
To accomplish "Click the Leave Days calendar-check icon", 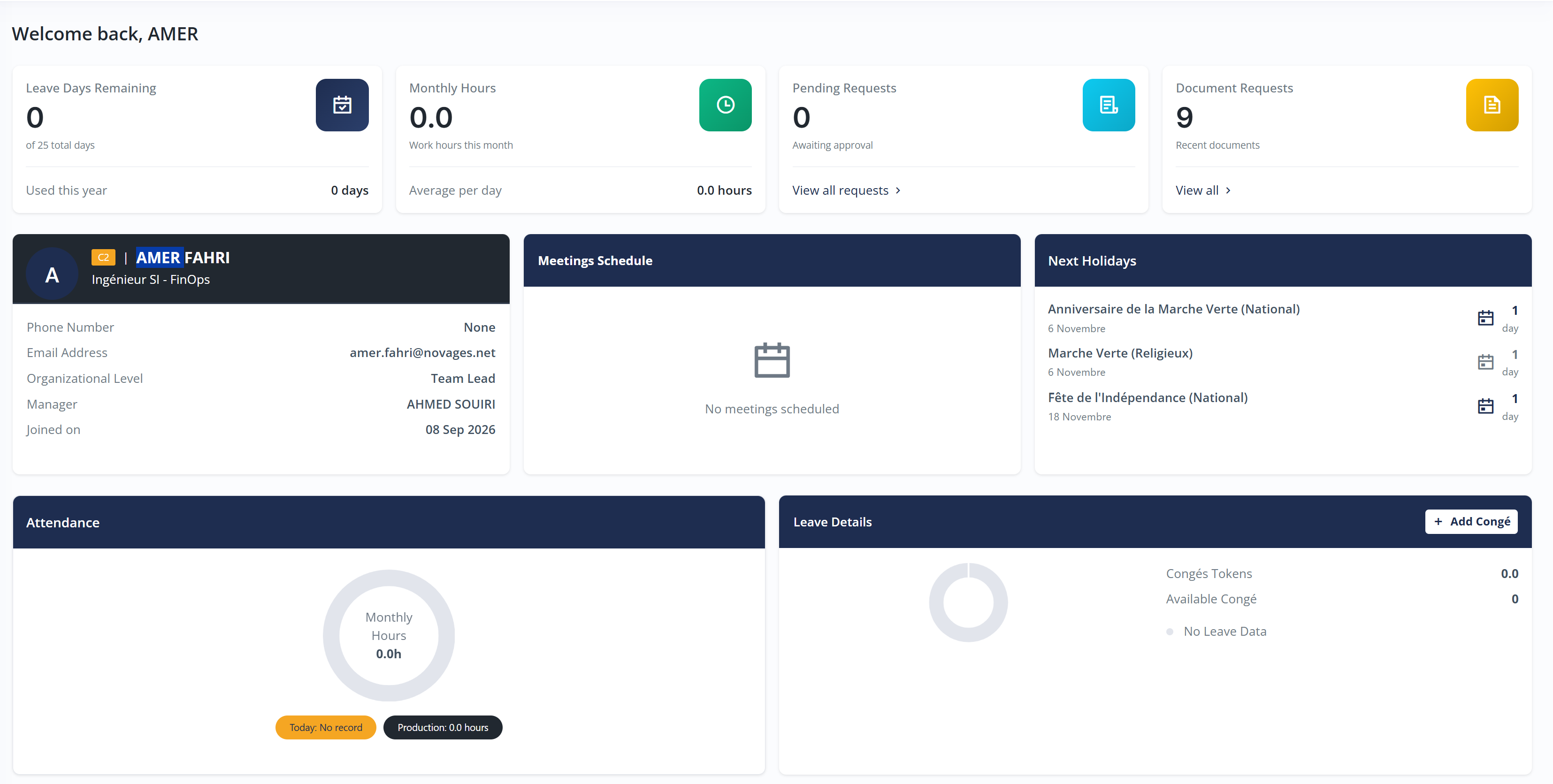I will click(342, 105).
